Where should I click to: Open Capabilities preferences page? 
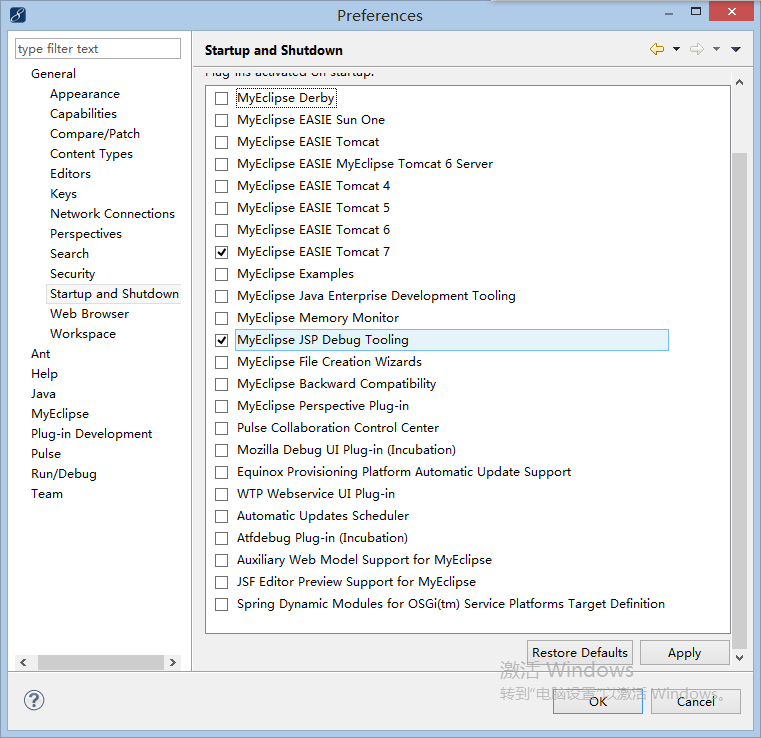pos(83,114)
